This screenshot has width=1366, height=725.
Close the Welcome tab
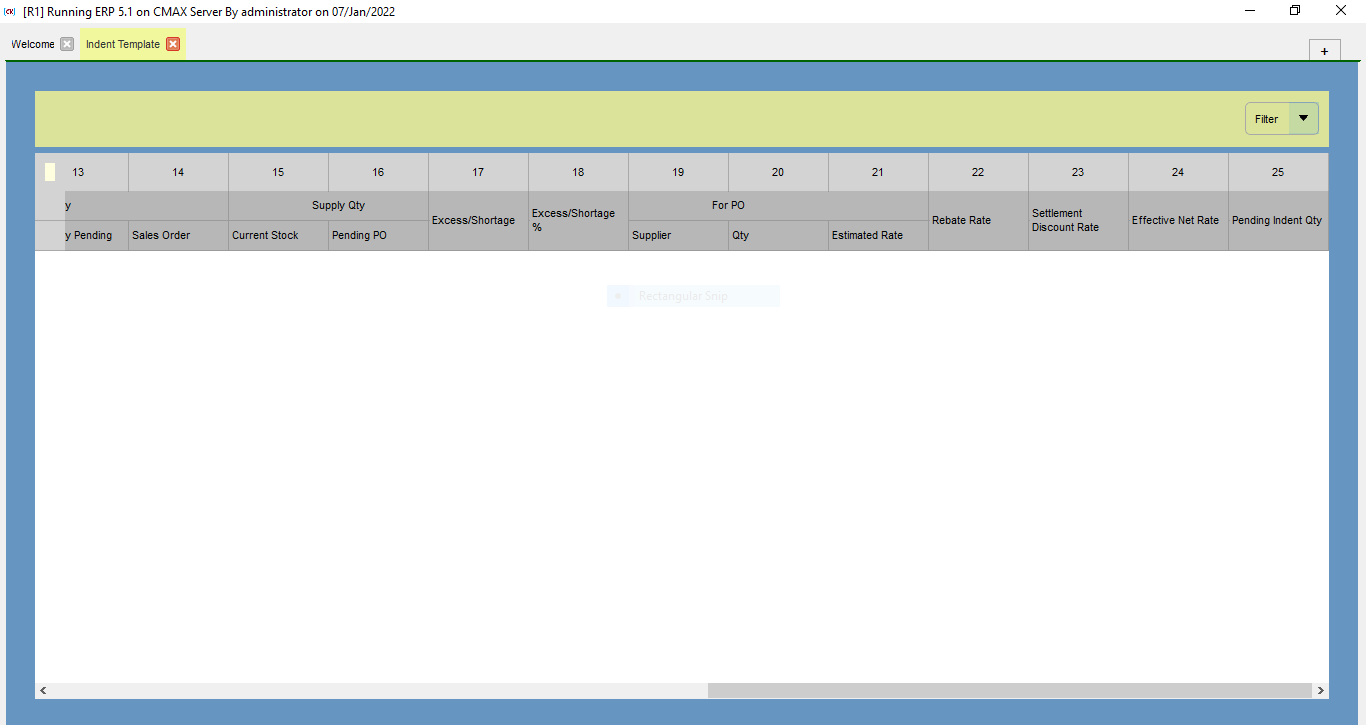pos(67,44)
